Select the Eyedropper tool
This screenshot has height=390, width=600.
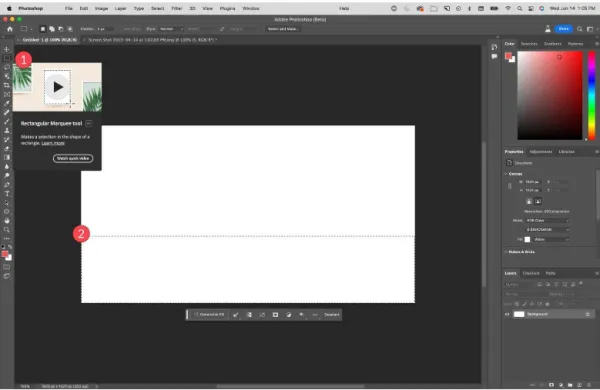[x=7, y=103]
